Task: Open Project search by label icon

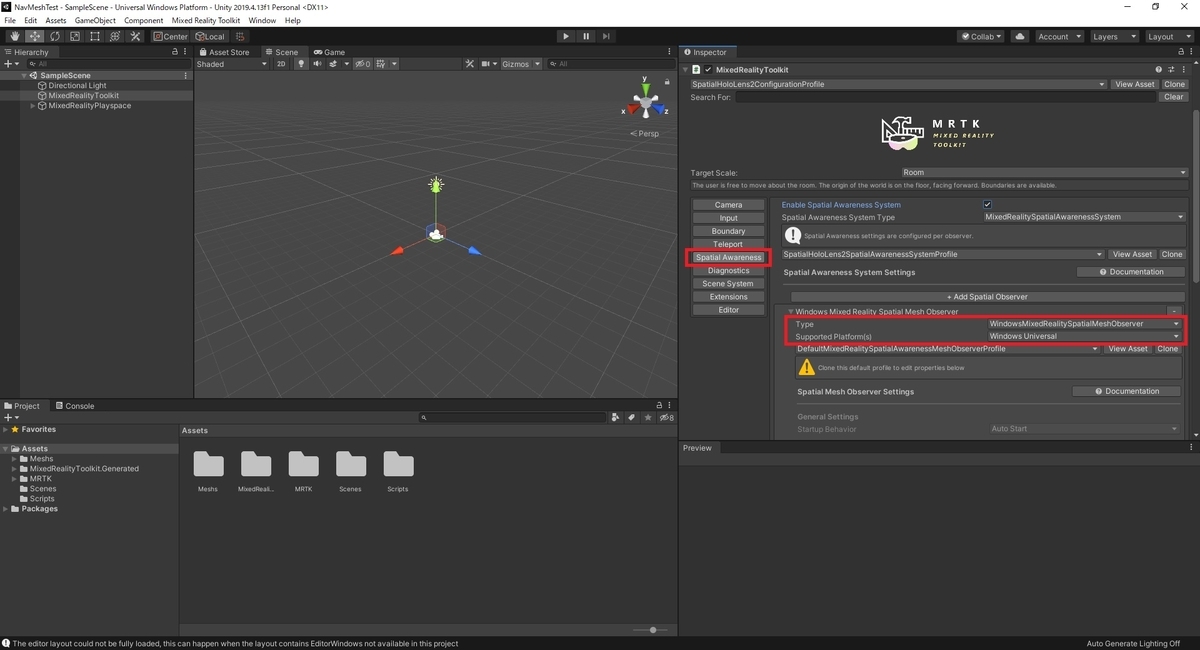Action: click(x=631, y=417)
